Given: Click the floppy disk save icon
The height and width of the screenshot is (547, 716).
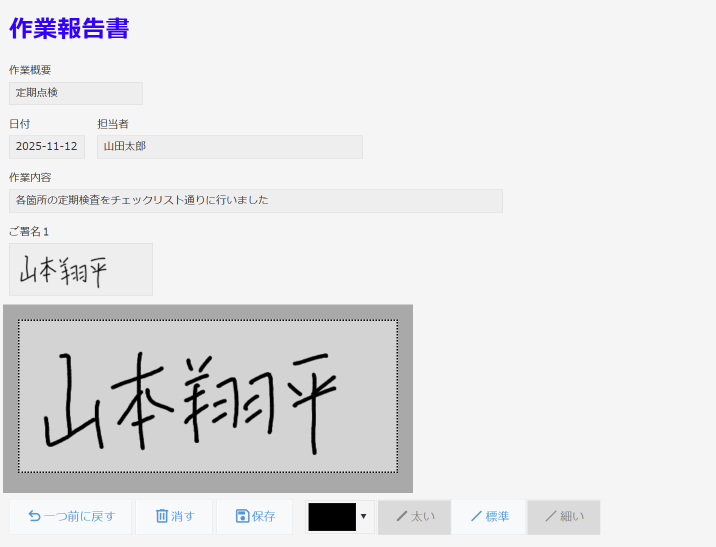Looking at the screenshot, I should point(242,516).
